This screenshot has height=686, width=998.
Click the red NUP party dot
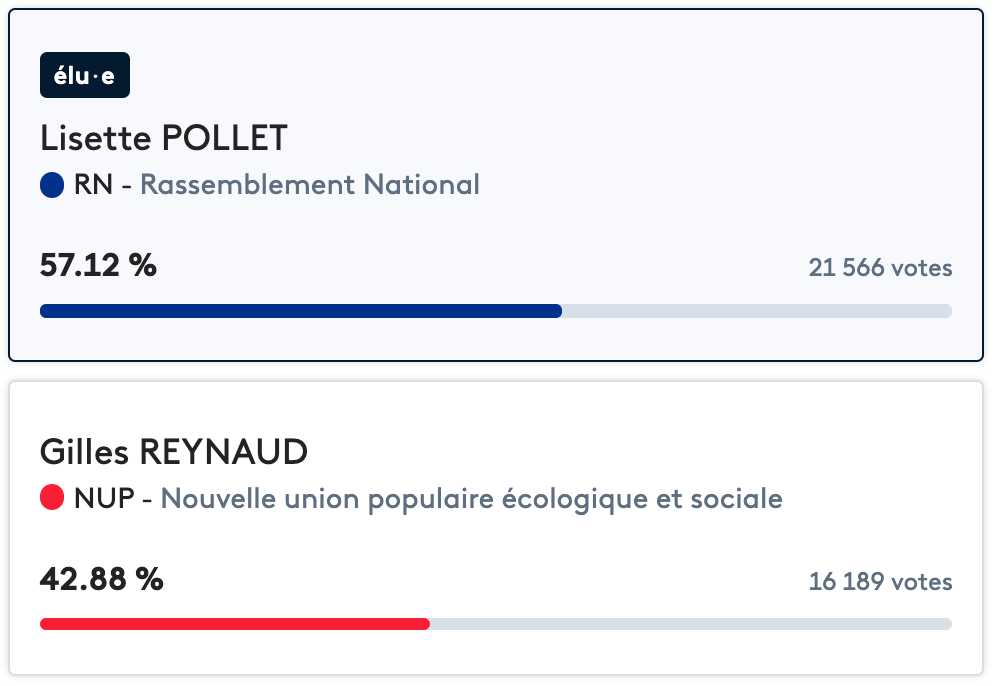52,498
